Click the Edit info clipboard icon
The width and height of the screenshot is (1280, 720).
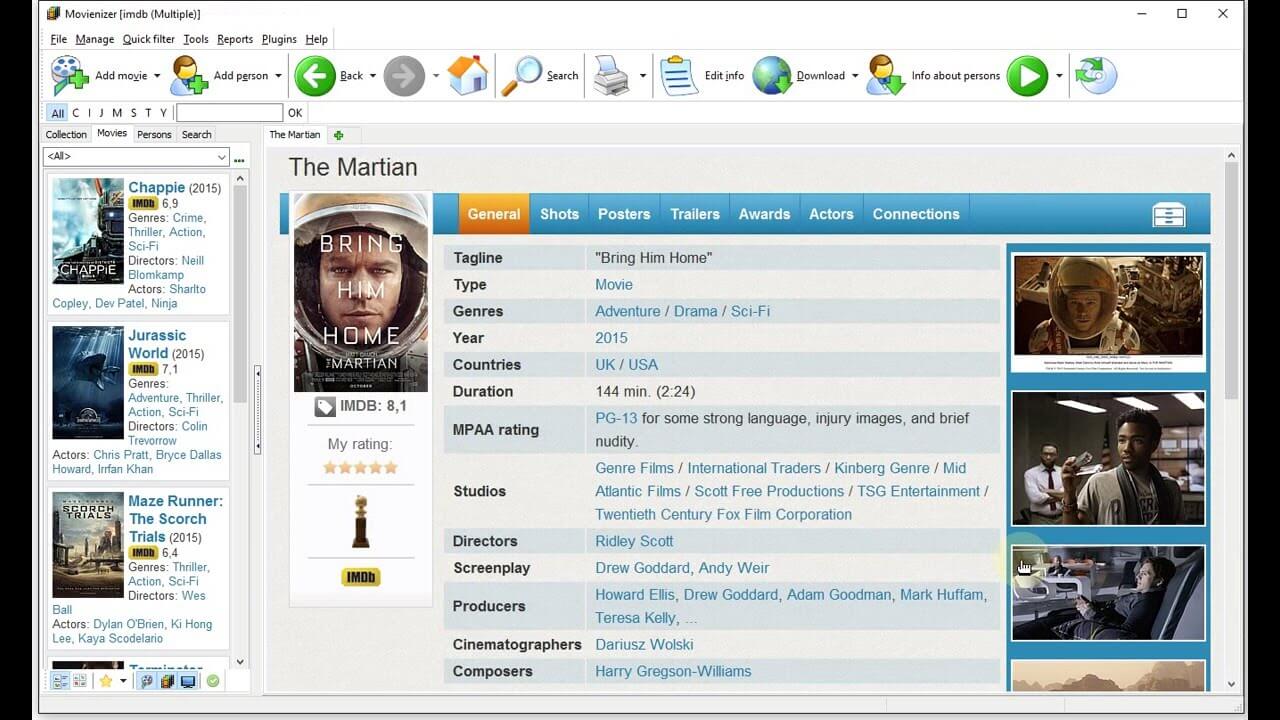coord(679,76)
